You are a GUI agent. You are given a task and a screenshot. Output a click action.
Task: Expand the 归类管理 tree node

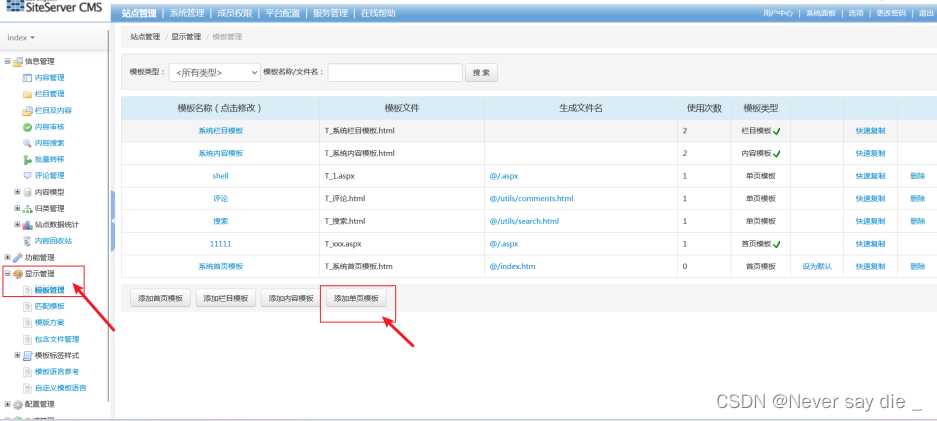coord(17,208)
